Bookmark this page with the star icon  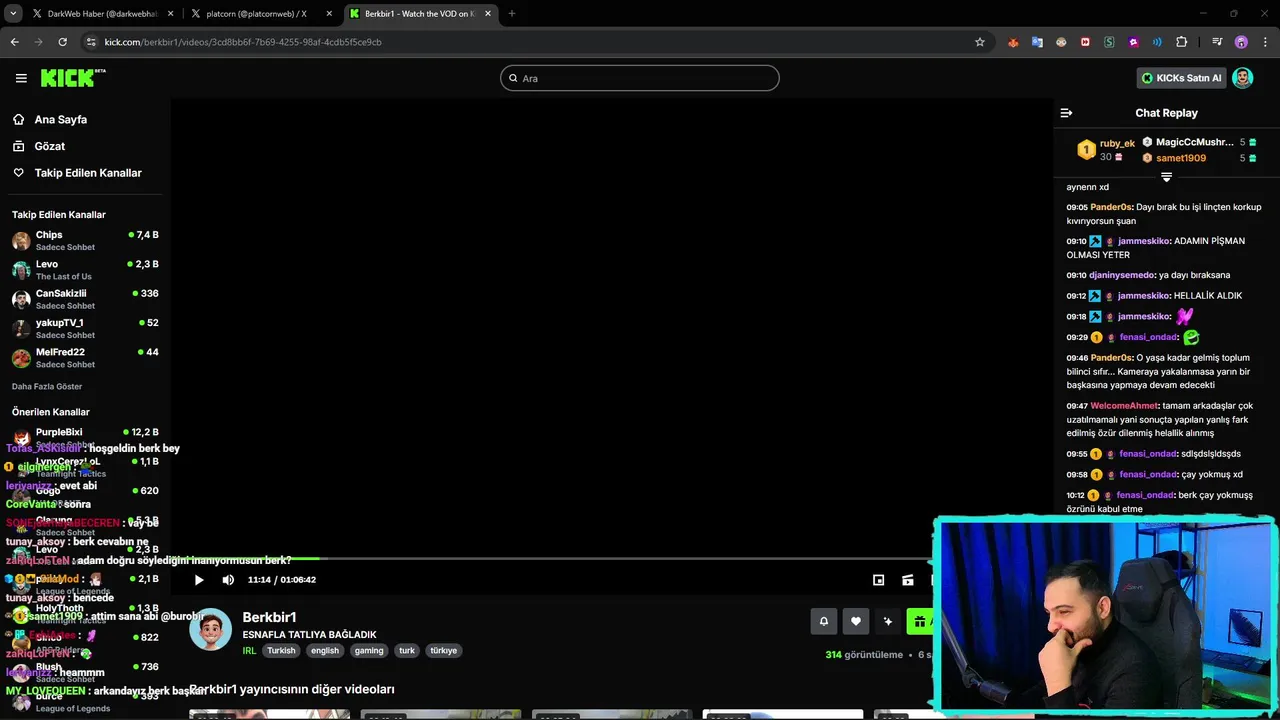pyautogui.click(x=980, y=42)
